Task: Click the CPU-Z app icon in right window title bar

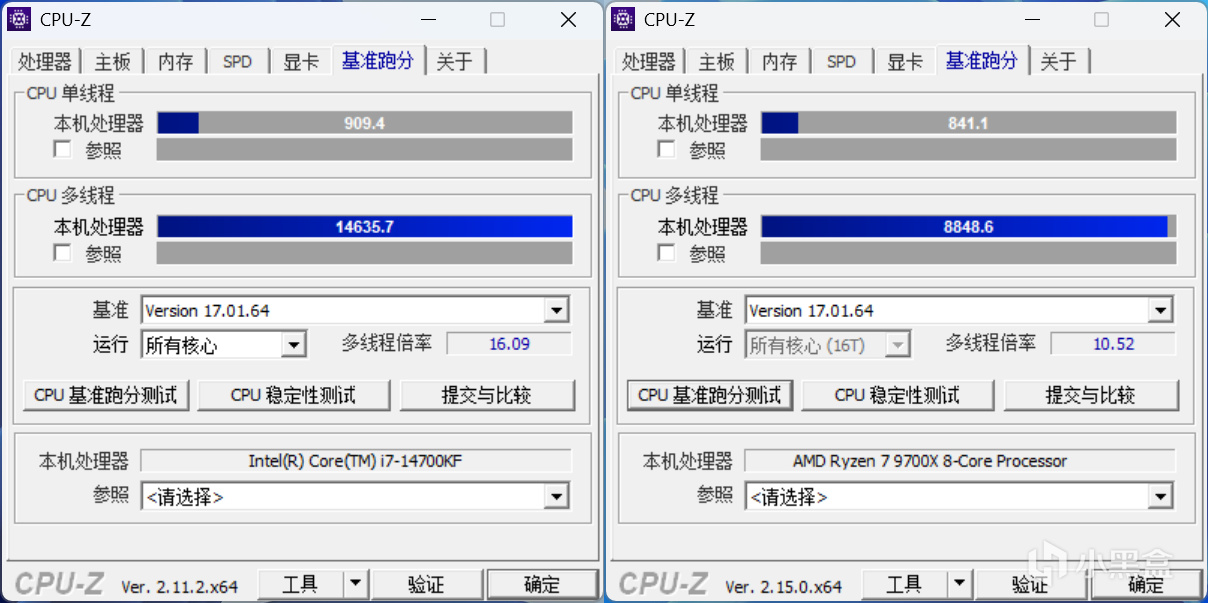Action: [x=623, y=19]
